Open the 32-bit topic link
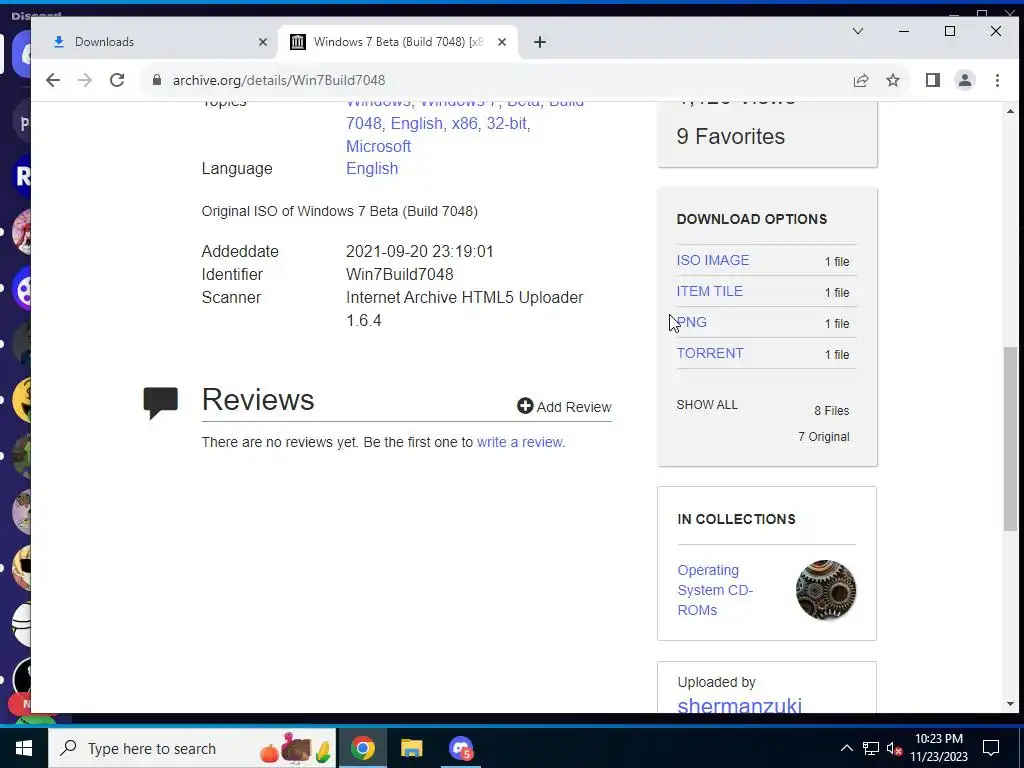The height and width of the screenshot is (768, 1024). tap(508, 123)
